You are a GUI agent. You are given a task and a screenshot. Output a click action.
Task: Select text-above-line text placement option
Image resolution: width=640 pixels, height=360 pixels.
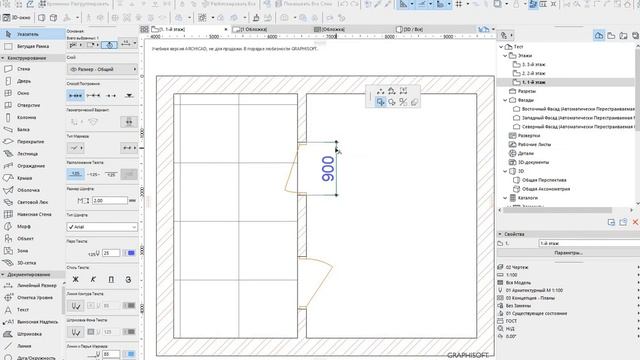(x=76, y=174)
